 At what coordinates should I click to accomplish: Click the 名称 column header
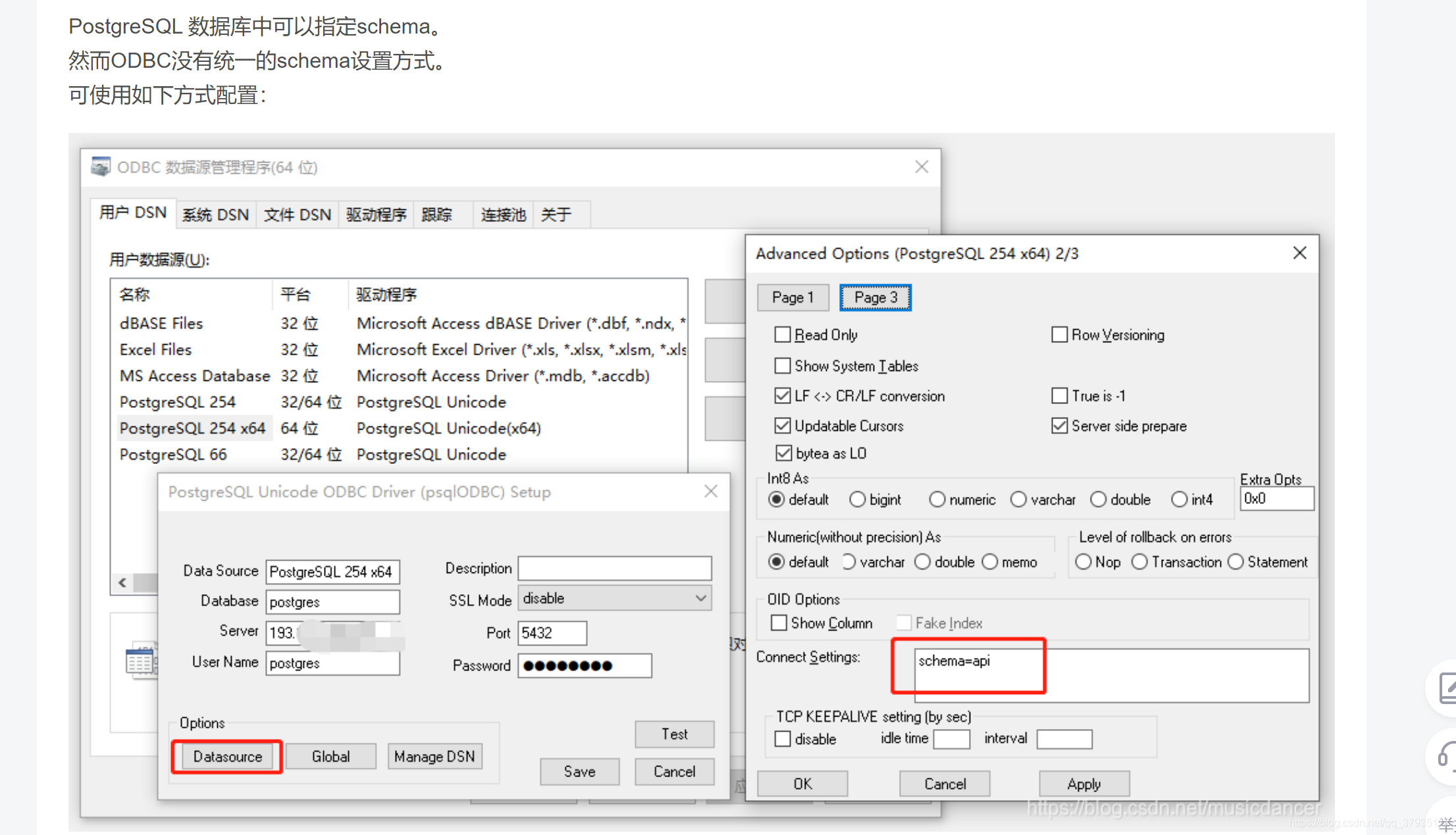point(192,294)
